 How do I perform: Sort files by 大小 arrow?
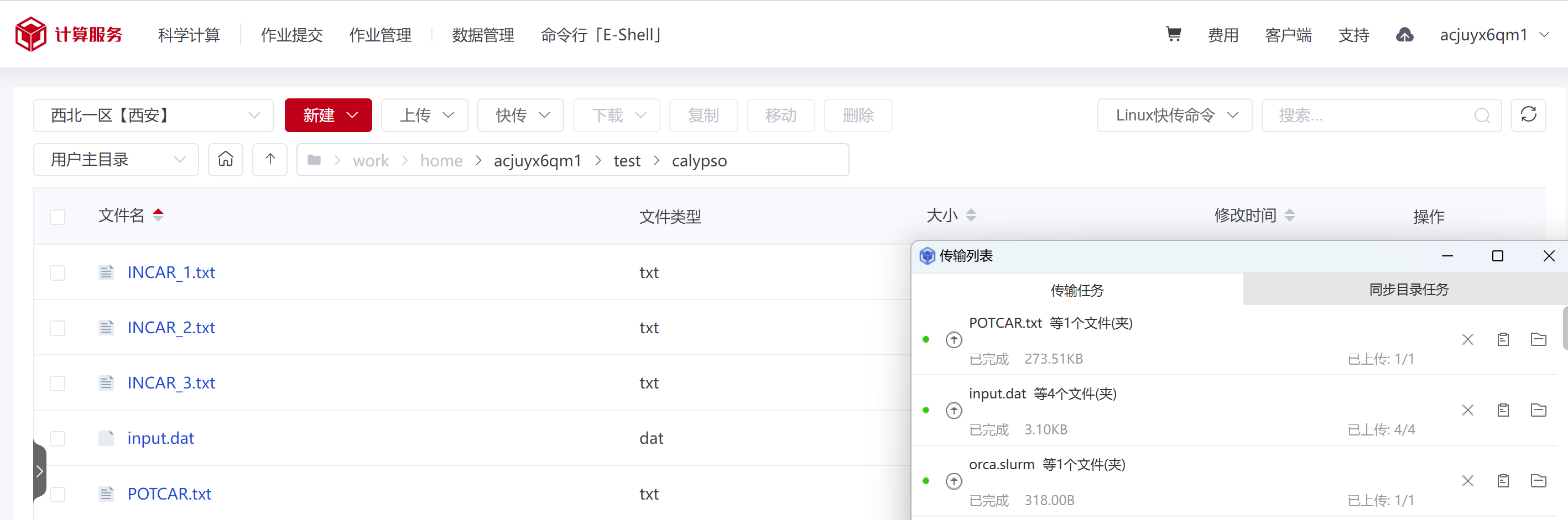tap(971, 215)
